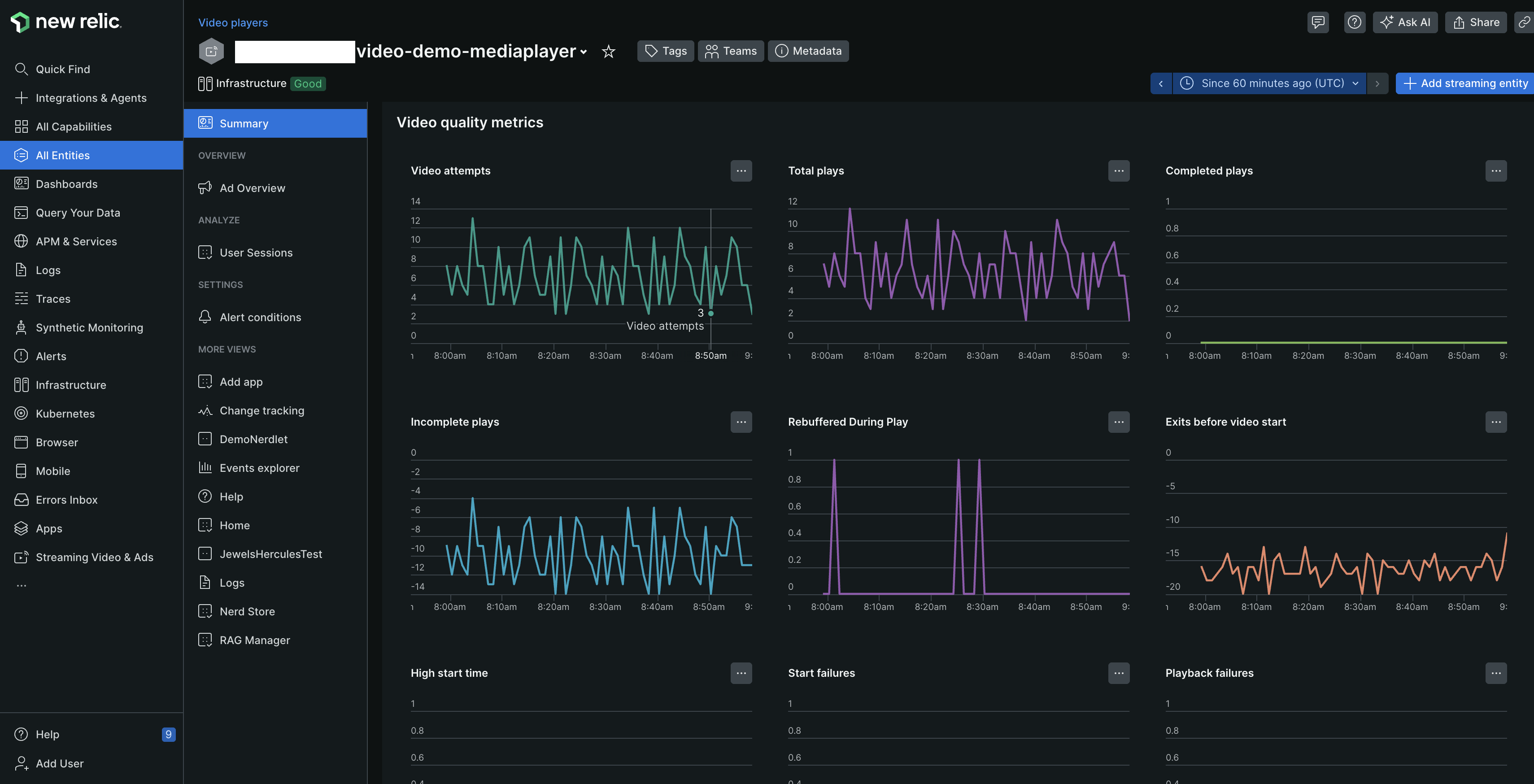Open Rebuffered During Play chart options menu
Screen dimensions: 1534x784
(x=1118, y=422)
